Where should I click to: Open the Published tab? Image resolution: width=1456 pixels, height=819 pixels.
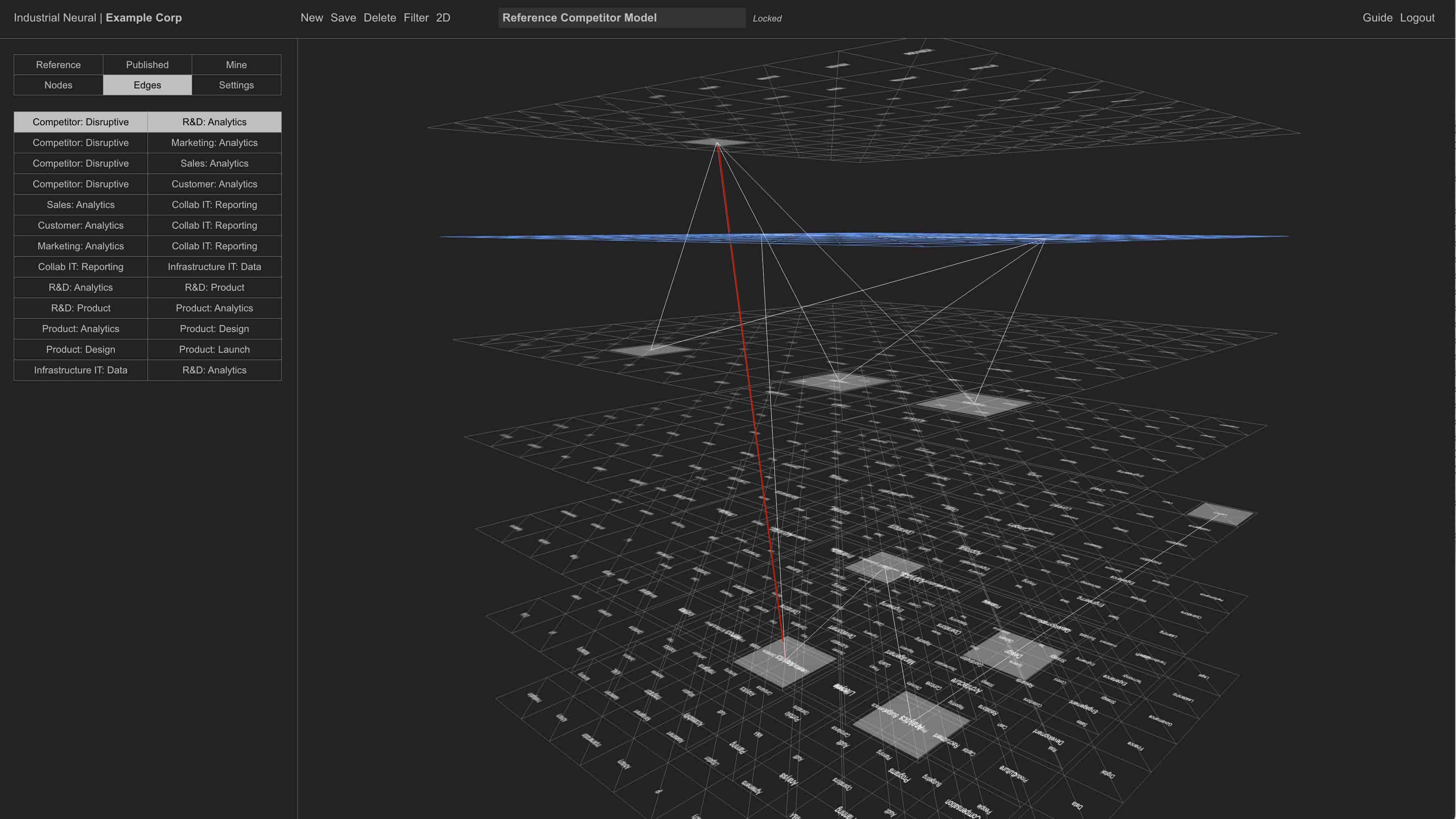(x=147, y=64)
